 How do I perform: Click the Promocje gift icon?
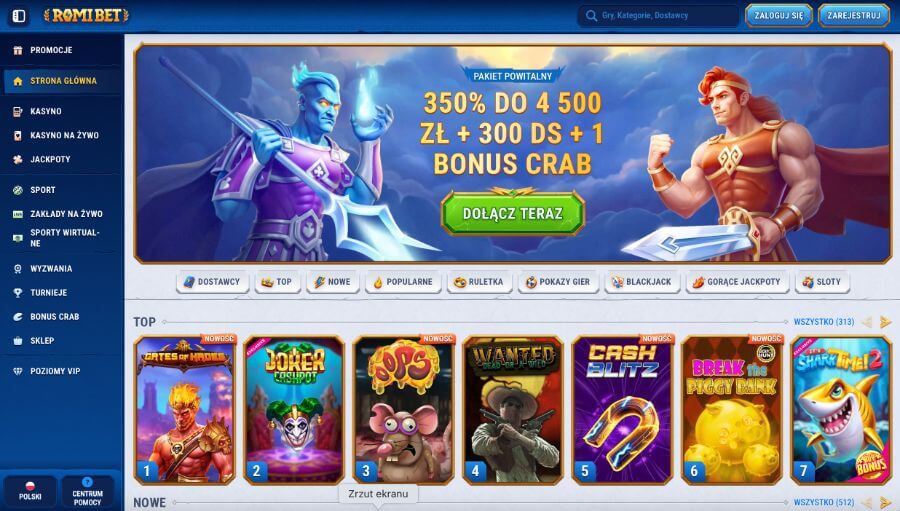18,50
